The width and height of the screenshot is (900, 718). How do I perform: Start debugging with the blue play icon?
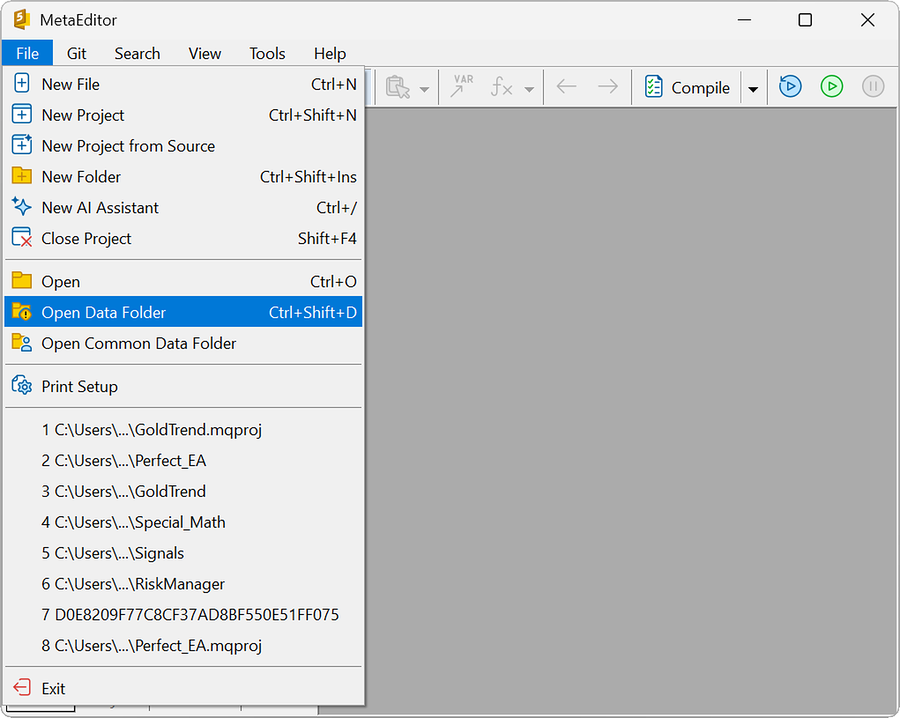tap(790, 87)
